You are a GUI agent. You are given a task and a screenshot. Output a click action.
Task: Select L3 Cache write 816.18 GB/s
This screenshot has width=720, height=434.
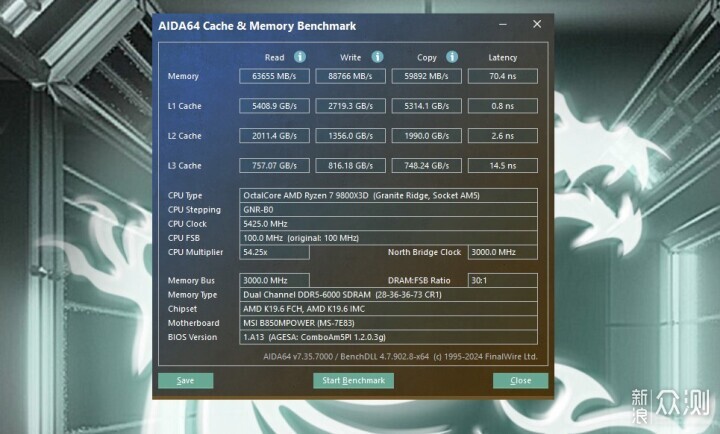[x=350, y=166]
